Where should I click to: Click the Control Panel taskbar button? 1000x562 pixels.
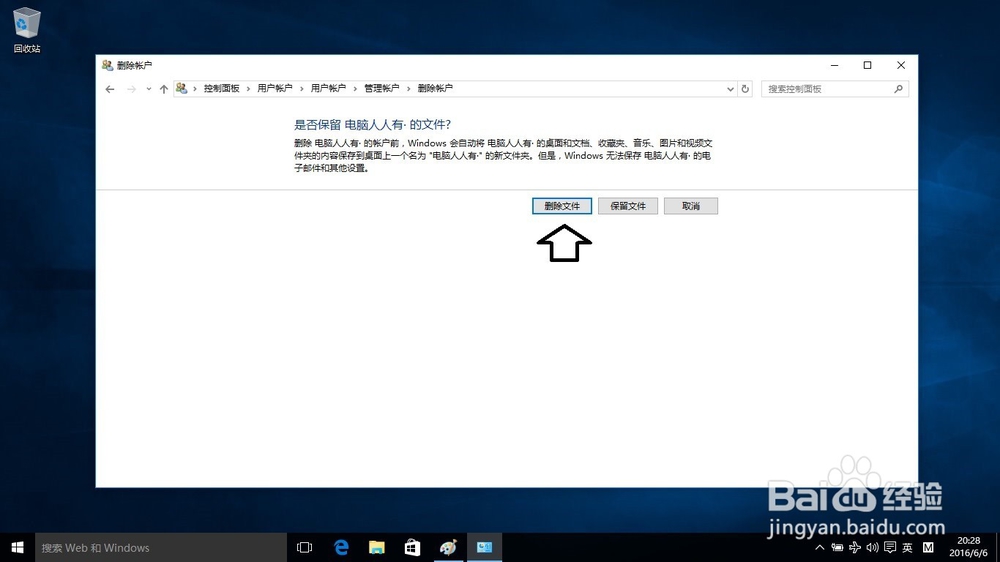click(x=485, y=547)
